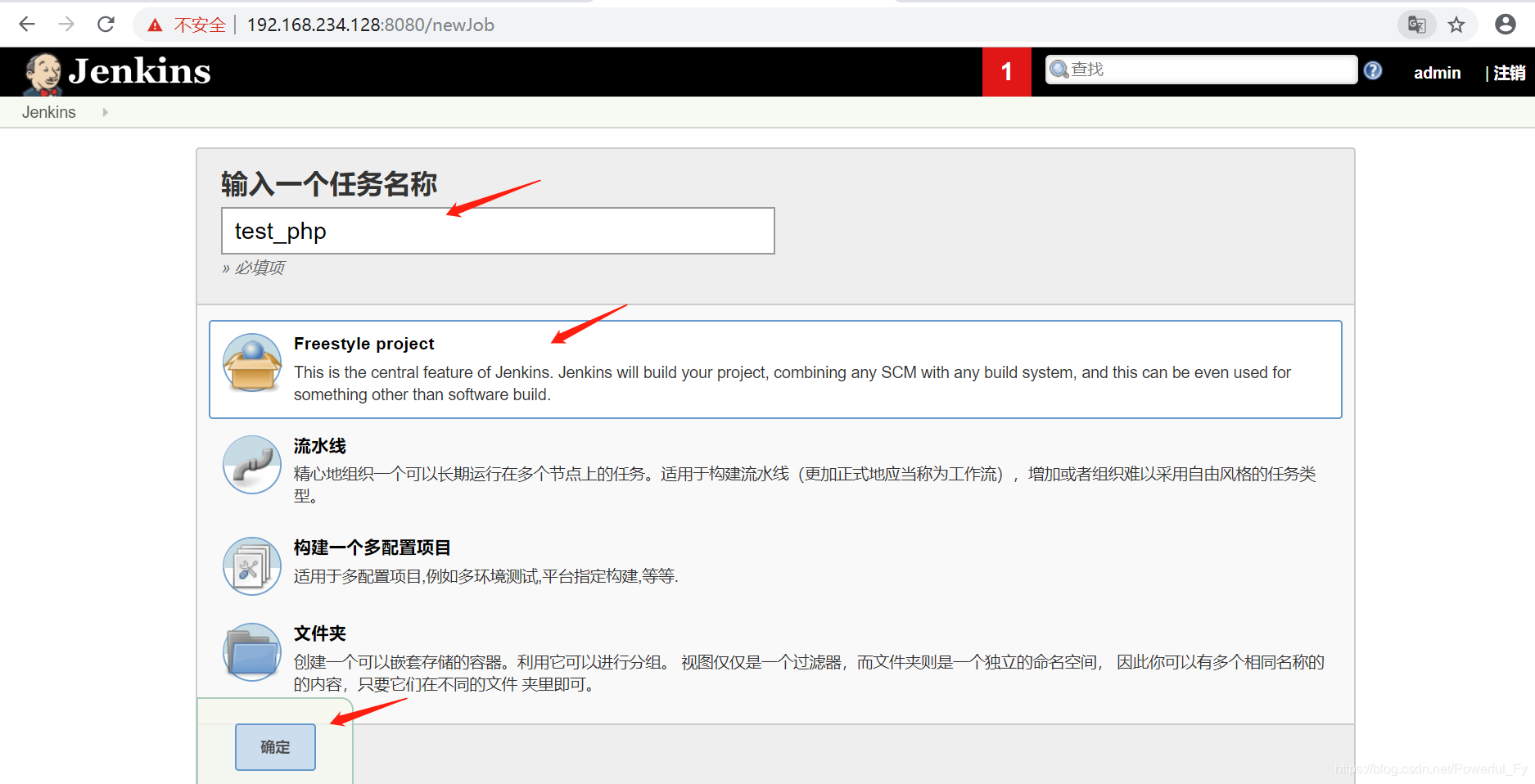Confirm job creation with 确定 button
The width and height of the screenshot is (1535, 784).
click(275, 747)
